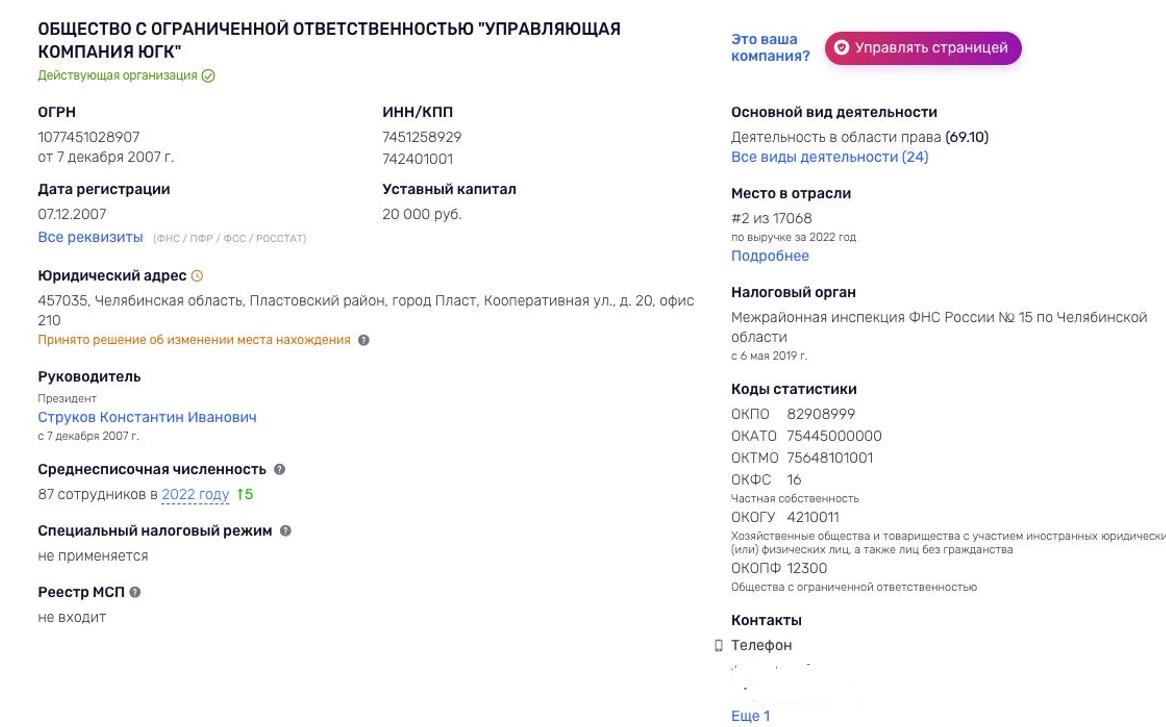Expand Подробнее under Место в отрасли
Screen dimensions: 1166x727
769,256
